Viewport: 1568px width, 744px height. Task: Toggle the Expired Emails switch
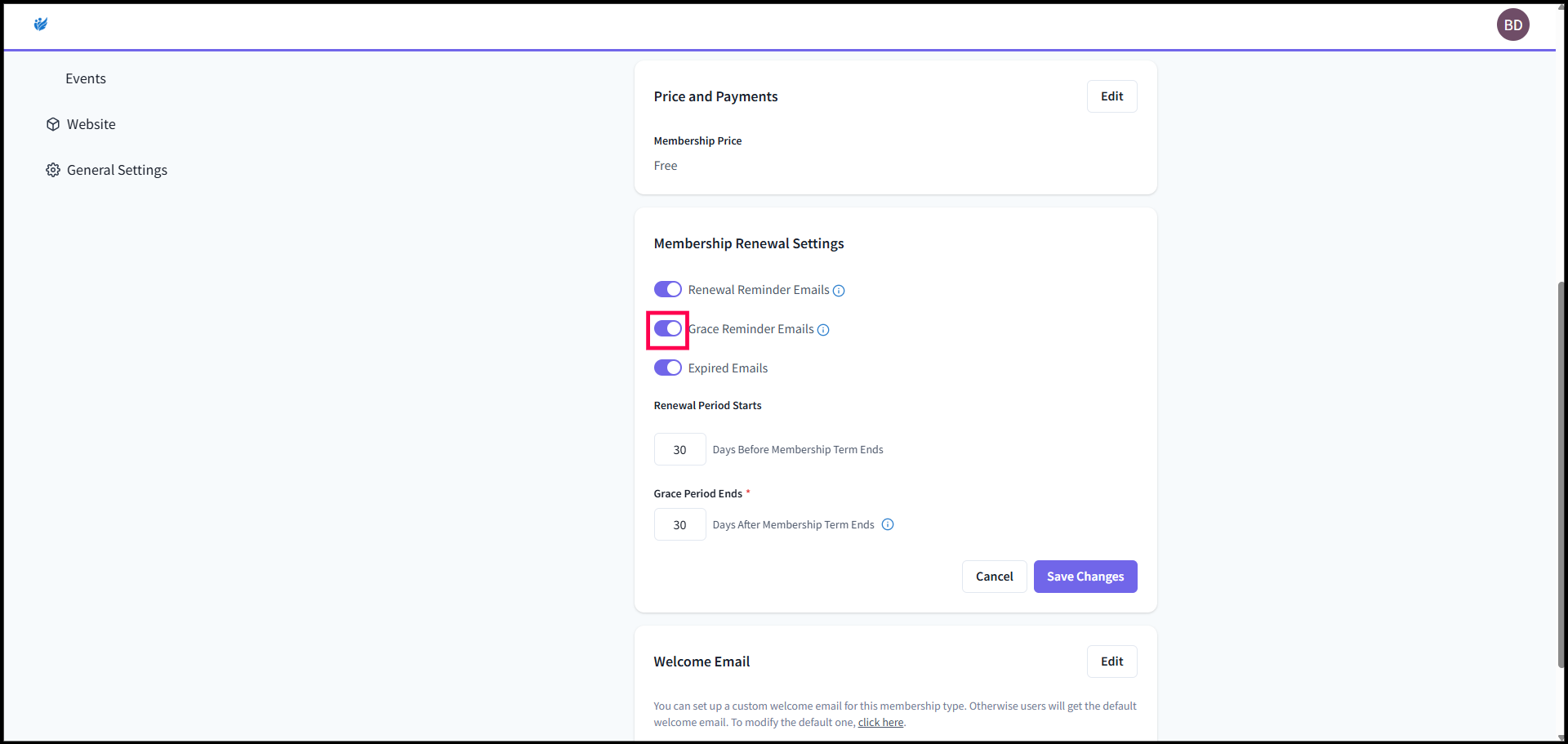[x=668, y=368]
